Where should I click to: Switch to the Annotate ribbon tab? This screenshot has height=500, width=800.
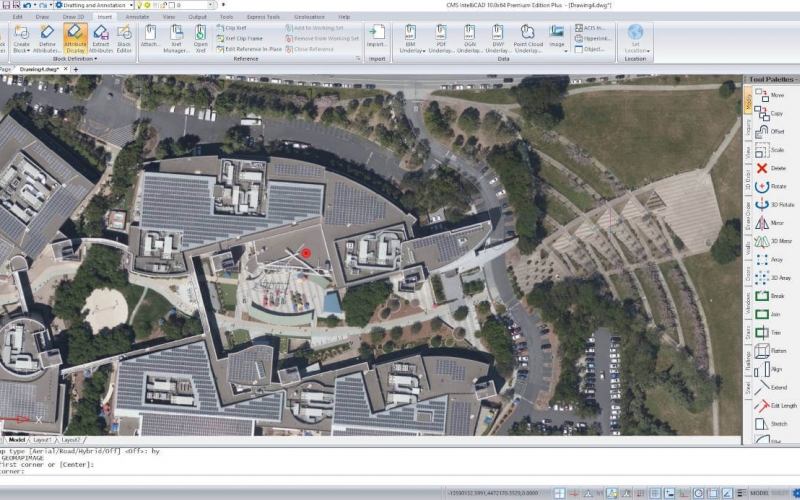coord(138,17)
